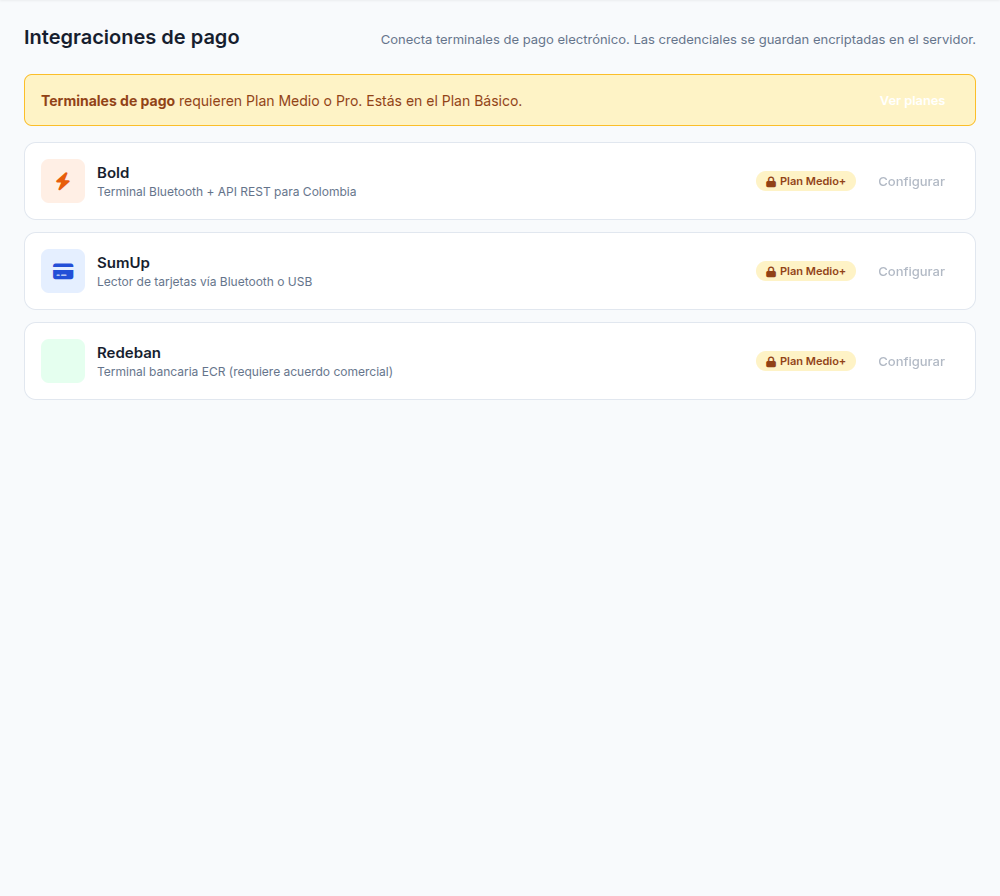Click 'Terminal Bluetooth + API REST para Colombia' text
1000x896 pixels.
click(226, 192)
